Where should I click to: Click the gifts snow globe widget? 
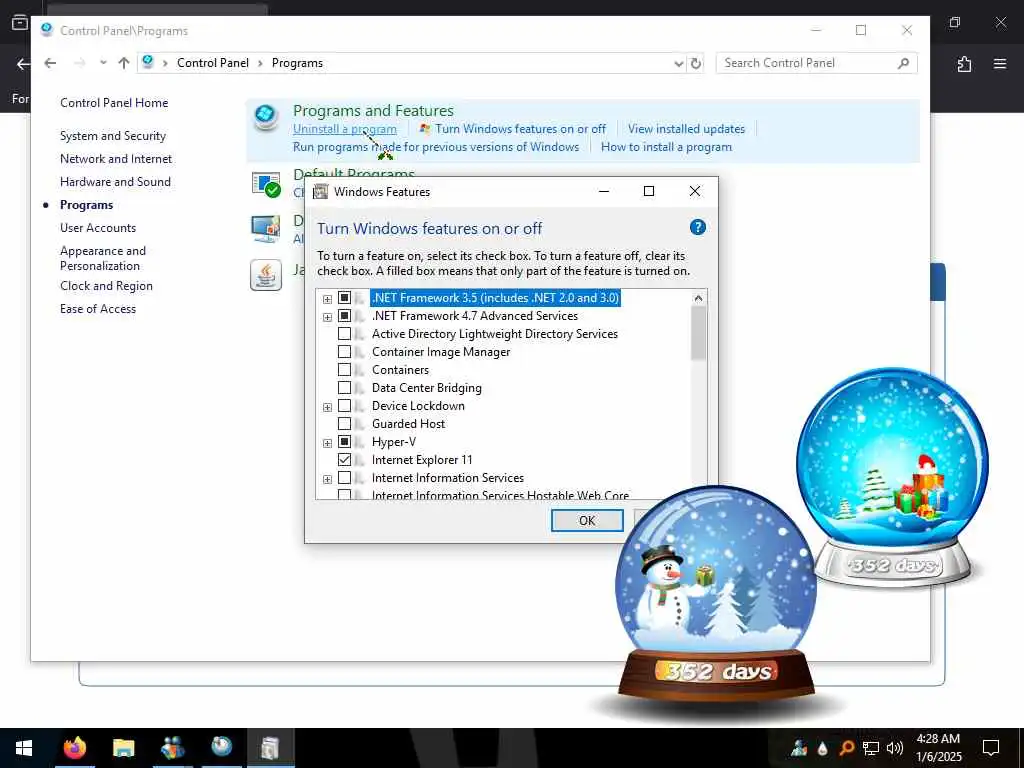point(892,477)
